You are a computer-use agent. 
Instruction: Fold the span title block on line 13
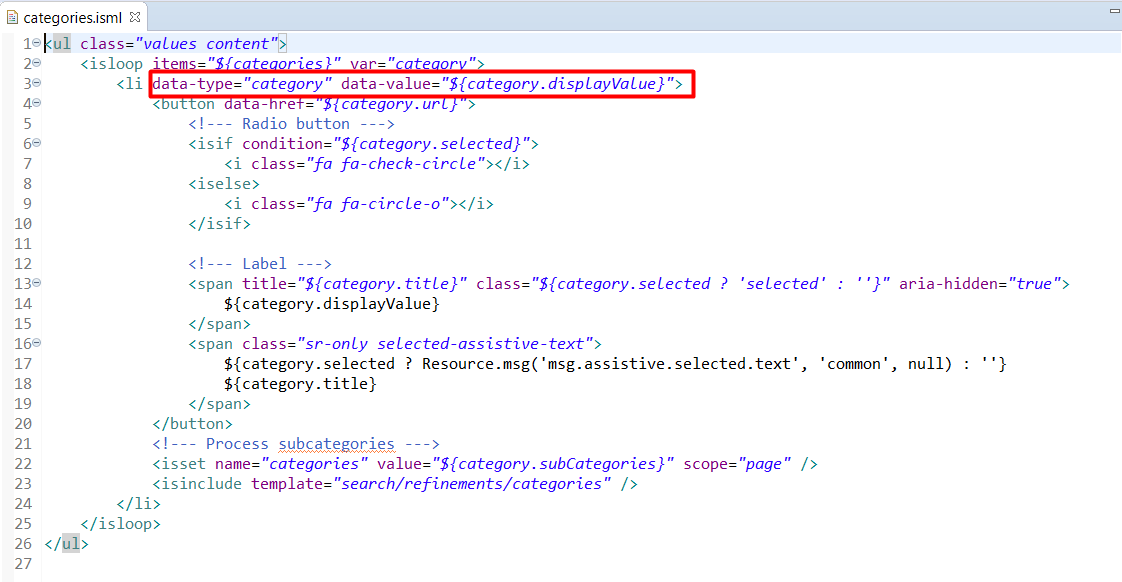36,283
